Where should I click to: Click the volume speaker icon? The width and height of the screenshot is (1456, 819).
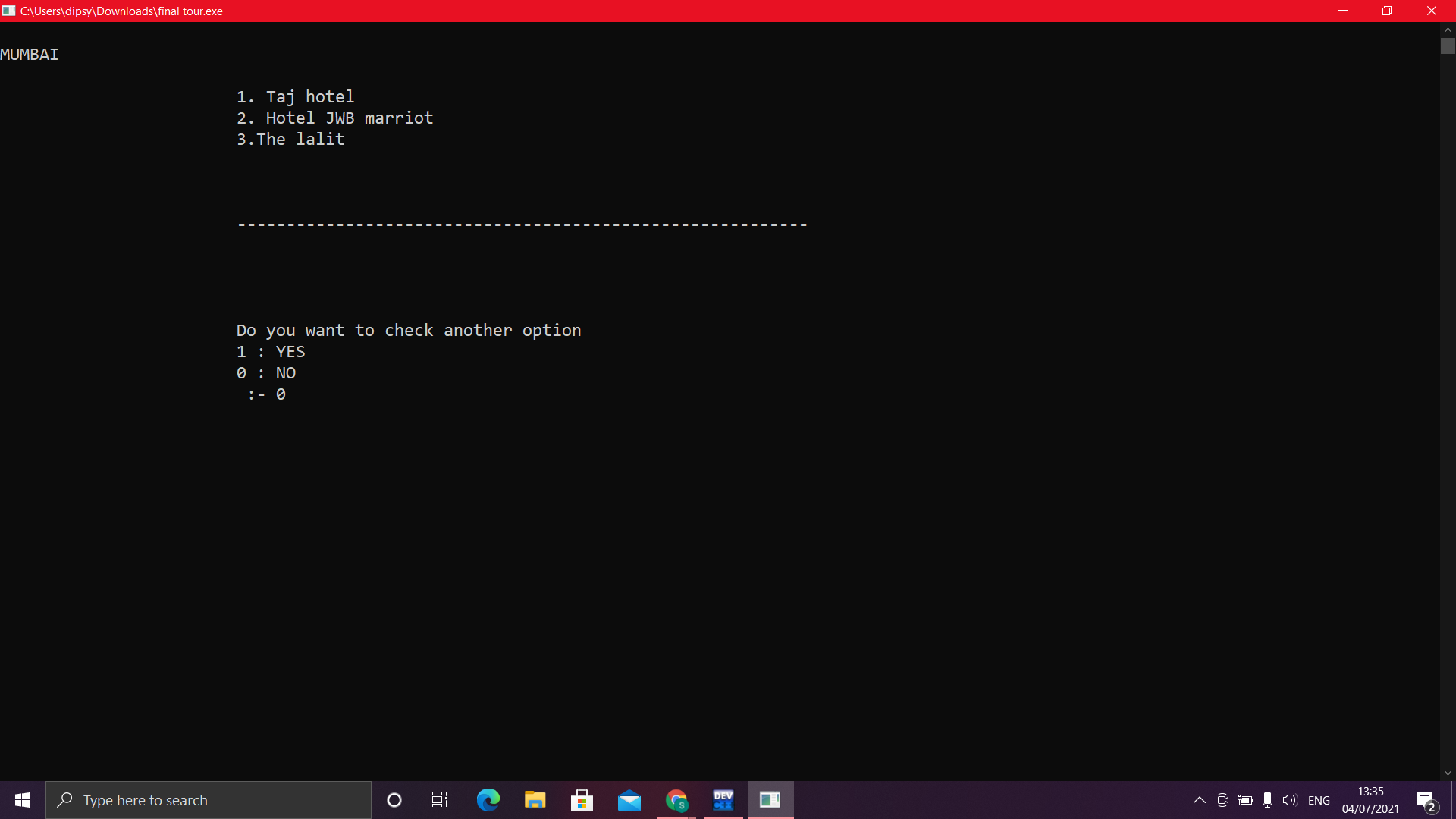1289,800
